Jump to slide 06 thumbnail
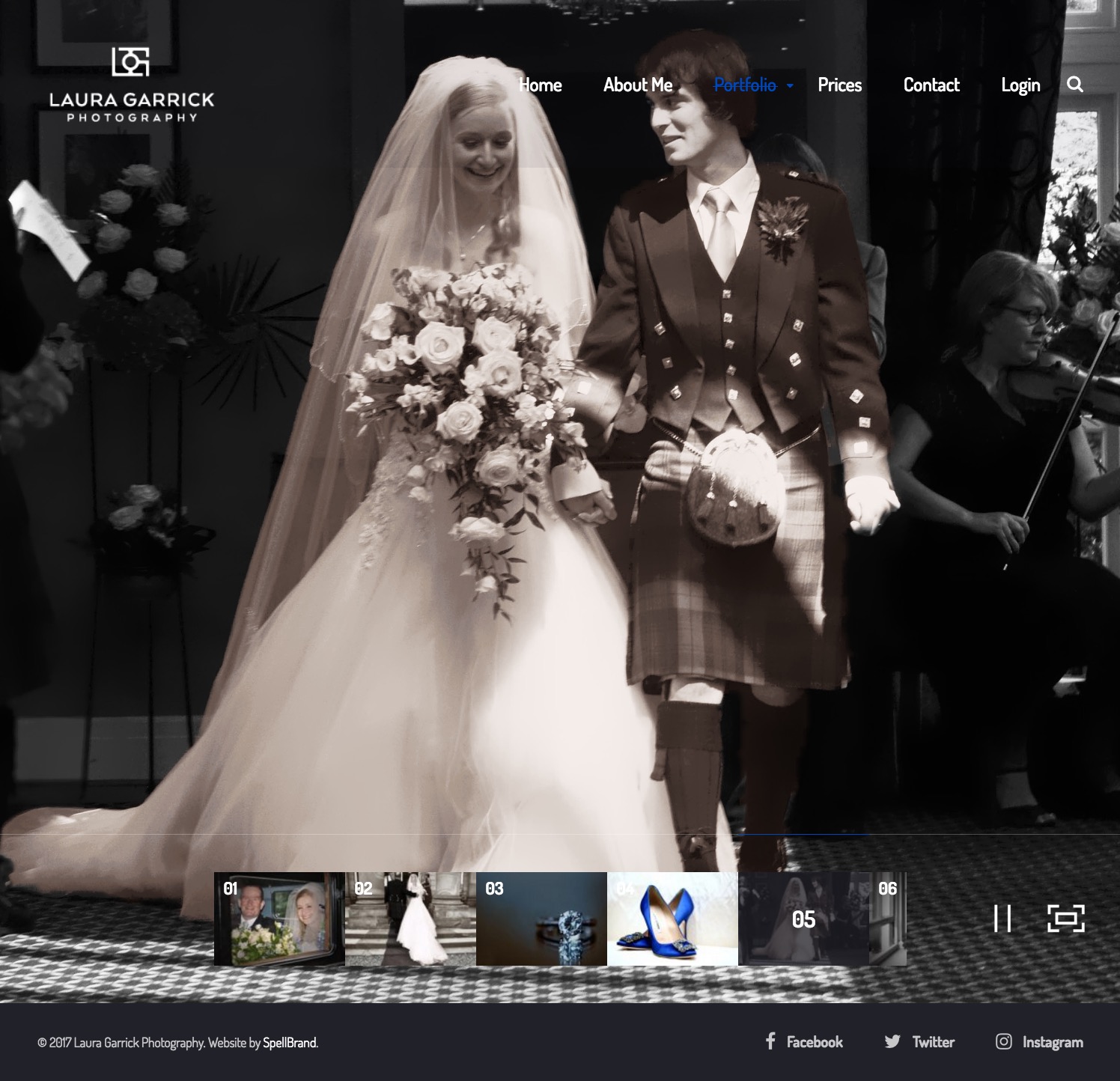Image resolution: width=1120 pixels, height=1081 pixels. 888,919
